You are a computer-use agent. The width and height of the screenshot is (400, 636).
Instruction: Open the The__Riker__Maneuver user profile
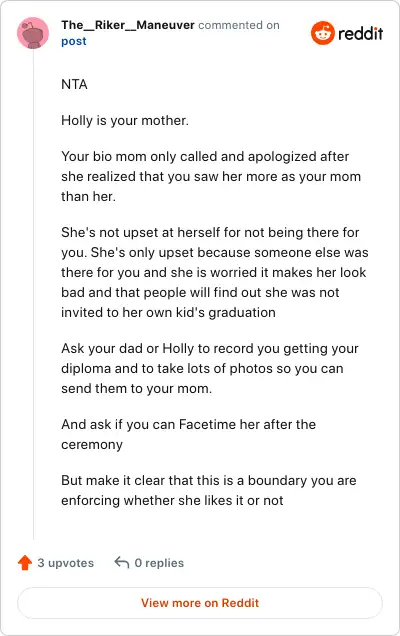(128, 25)
